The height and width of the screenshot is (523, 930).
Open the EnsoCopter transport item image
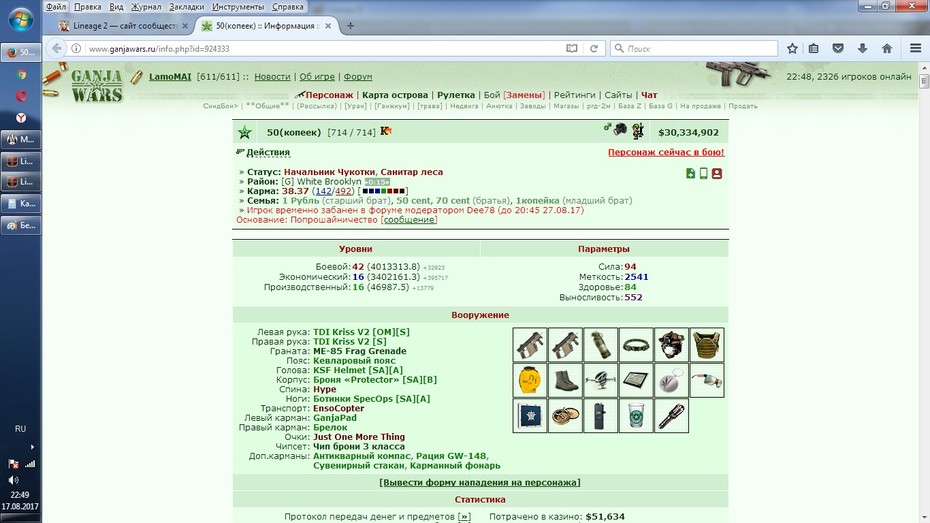pyautogui.click(x=601, y=380)
